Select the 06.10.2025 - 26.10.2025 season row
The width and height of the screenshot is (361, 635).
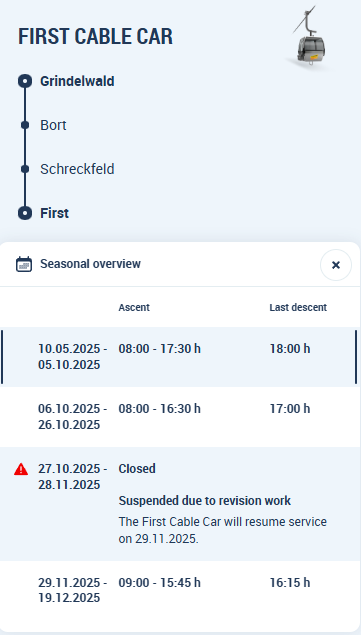coord(180,417)
